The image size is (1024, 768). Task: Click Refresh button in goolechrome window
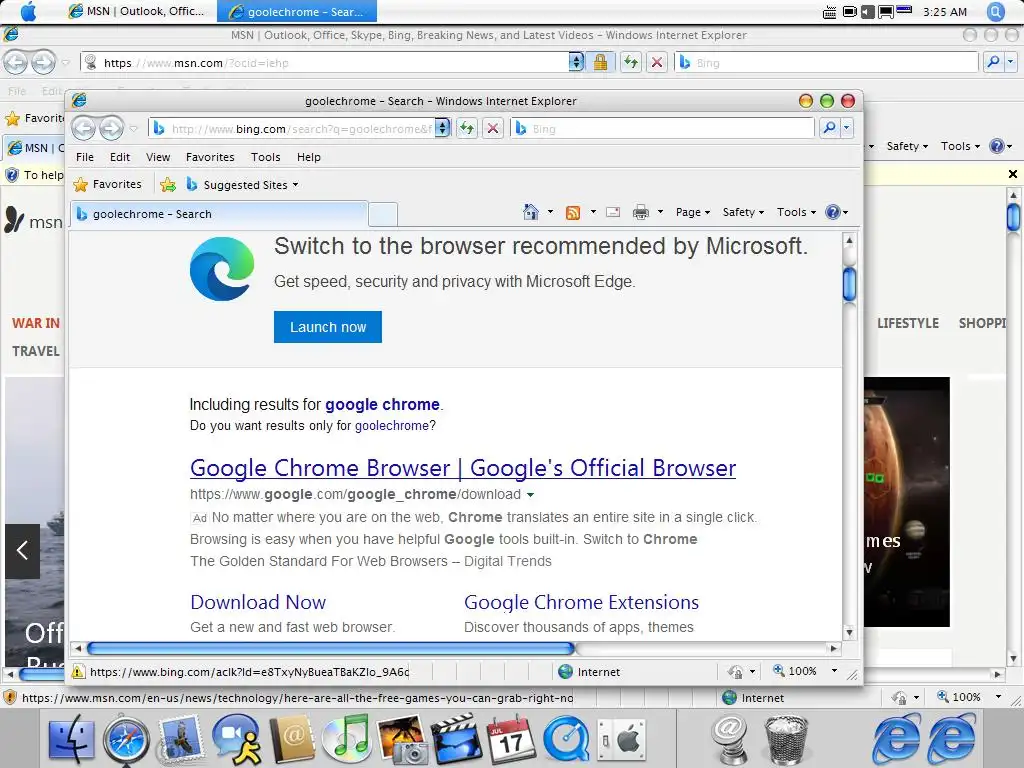(466, 128)
